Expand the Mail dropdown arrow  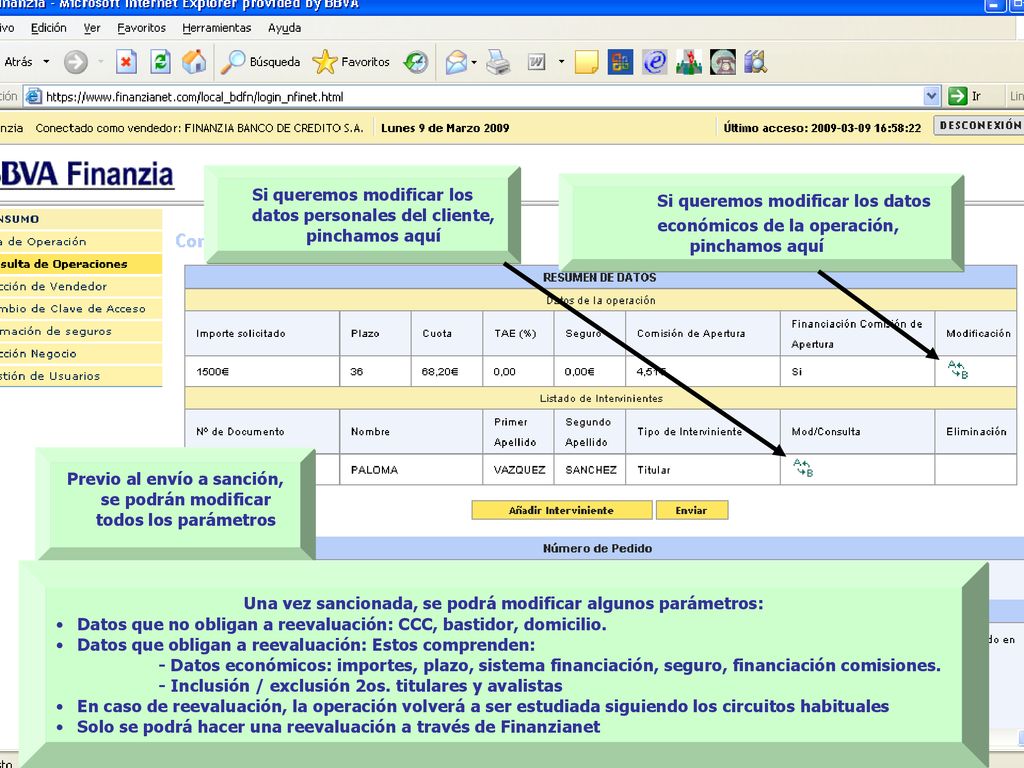tap(474, 62)
